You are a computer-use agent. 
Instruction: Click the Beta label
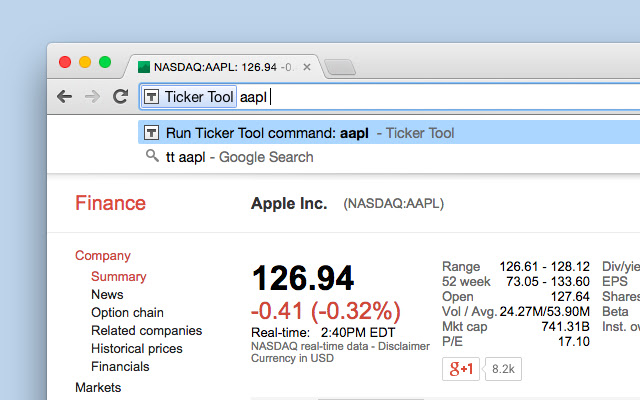[615, 311]
